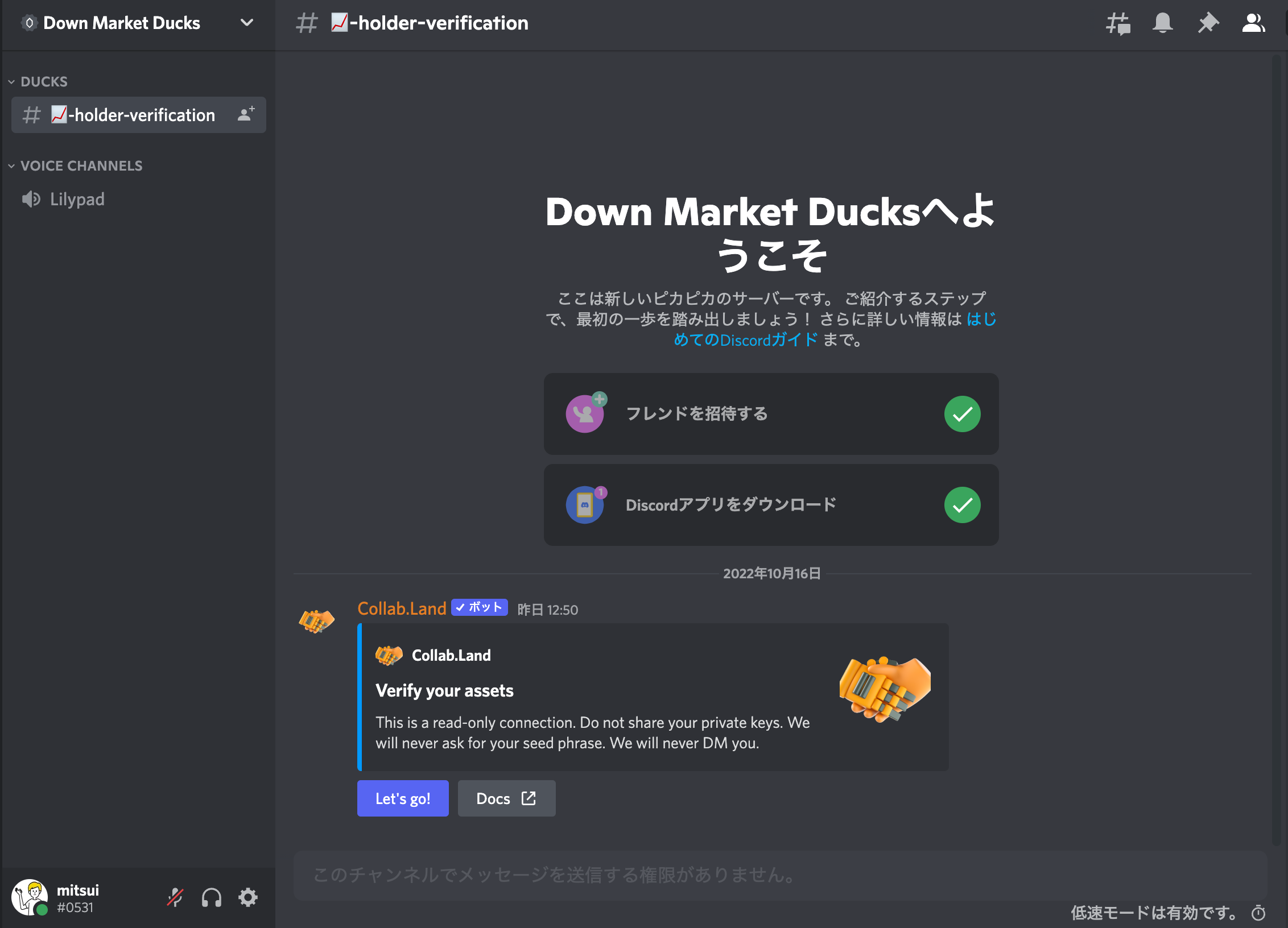
Task: Show the member list icon
Action: tap(1253, 23)
